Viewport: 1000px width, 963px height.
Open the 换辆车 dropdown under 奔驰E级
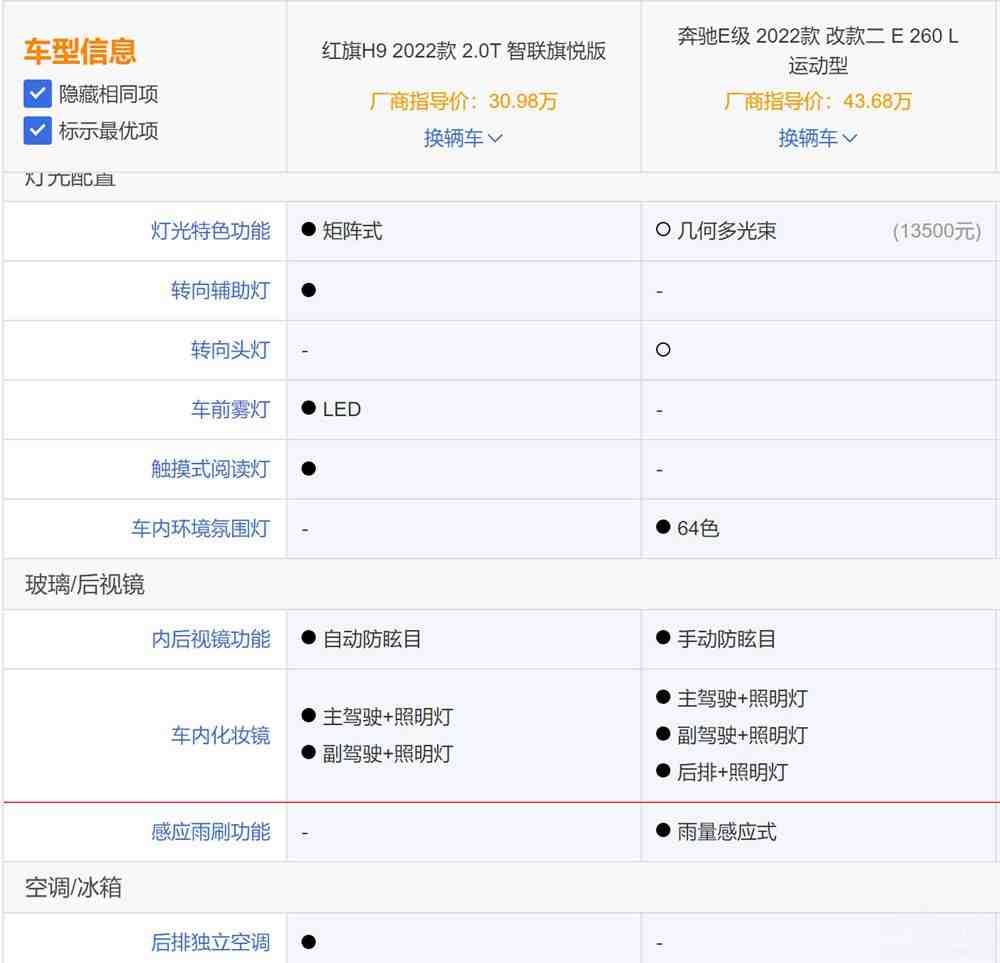818,138
